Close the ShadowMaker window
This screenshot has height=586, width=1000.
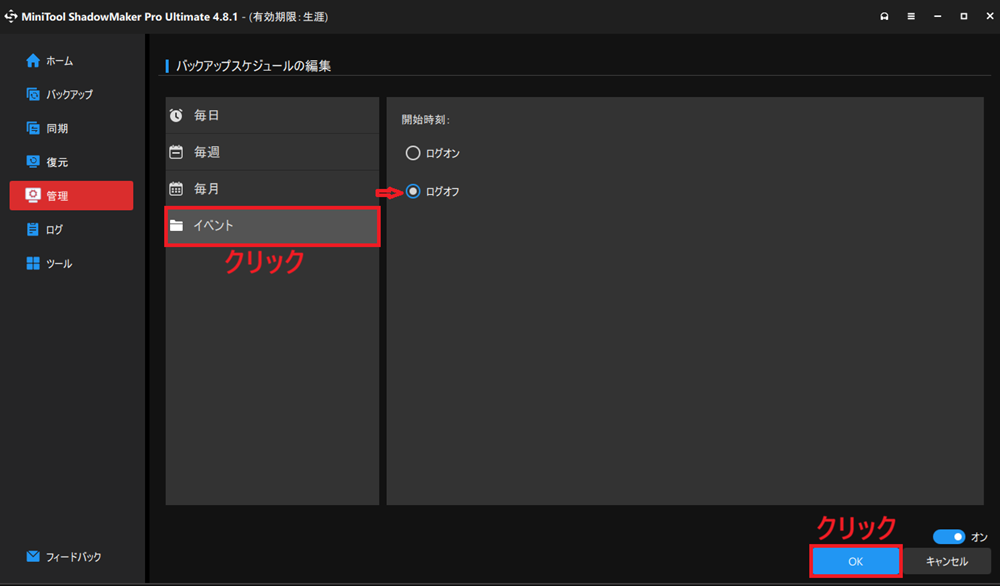click(x=990, y=17)
